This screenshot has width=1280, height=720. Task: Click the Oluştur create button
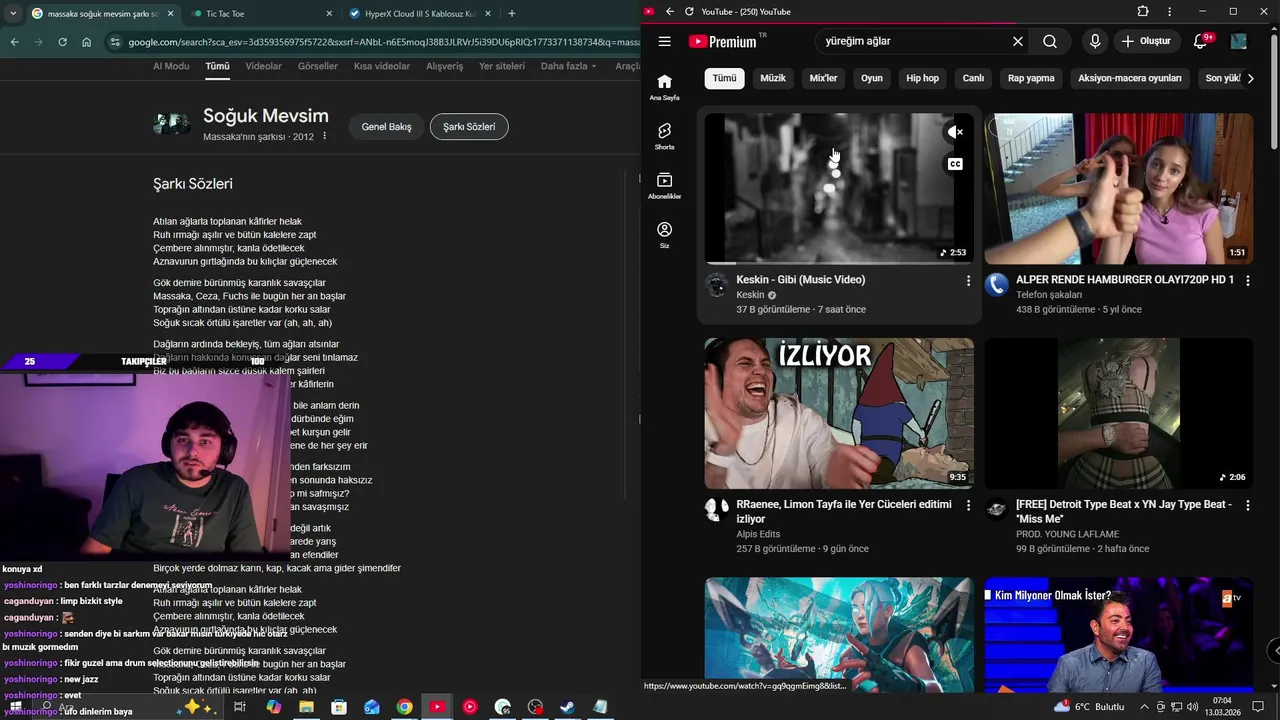point(1146,41)
